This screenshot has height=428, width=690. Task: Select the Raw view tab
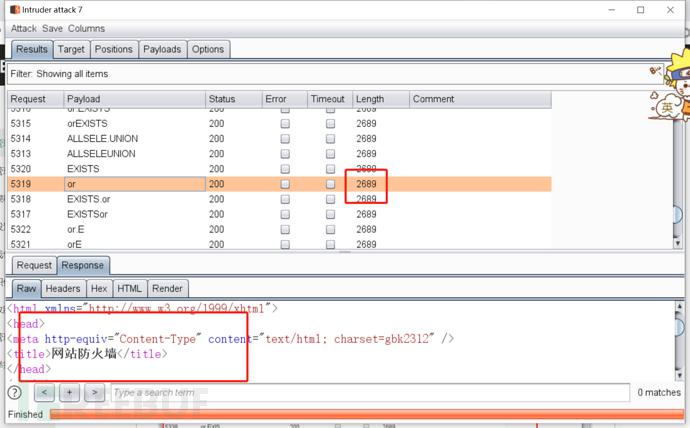(26, 289)
